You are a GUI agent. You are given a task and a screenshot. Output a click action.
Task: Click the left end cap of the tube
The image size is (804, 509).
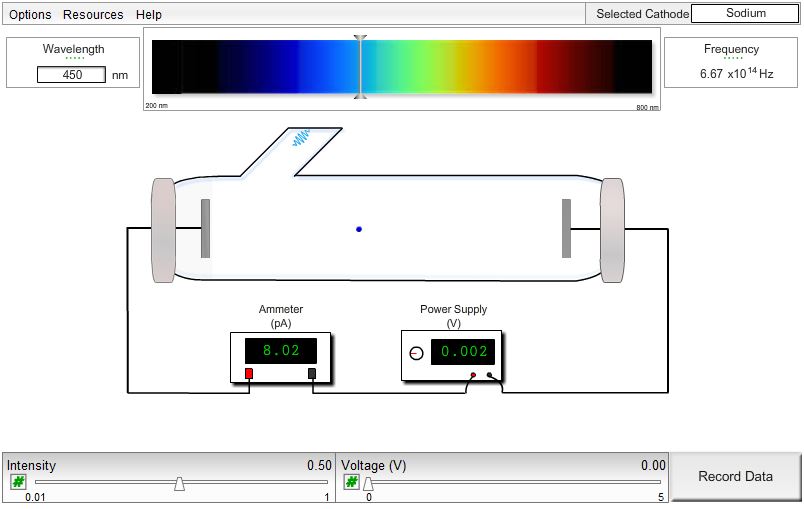[163, 230]
